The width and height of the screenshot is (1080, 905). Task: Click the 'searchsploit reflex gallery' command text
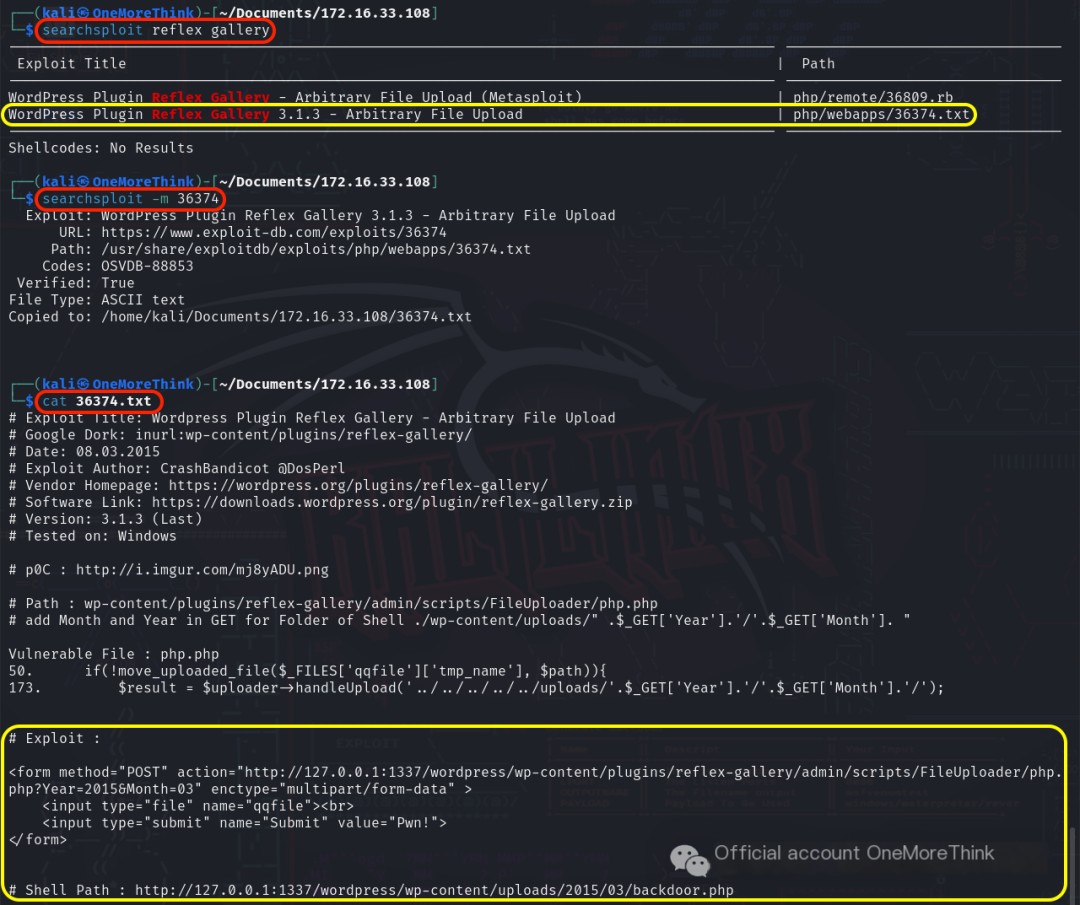[156, 30]
